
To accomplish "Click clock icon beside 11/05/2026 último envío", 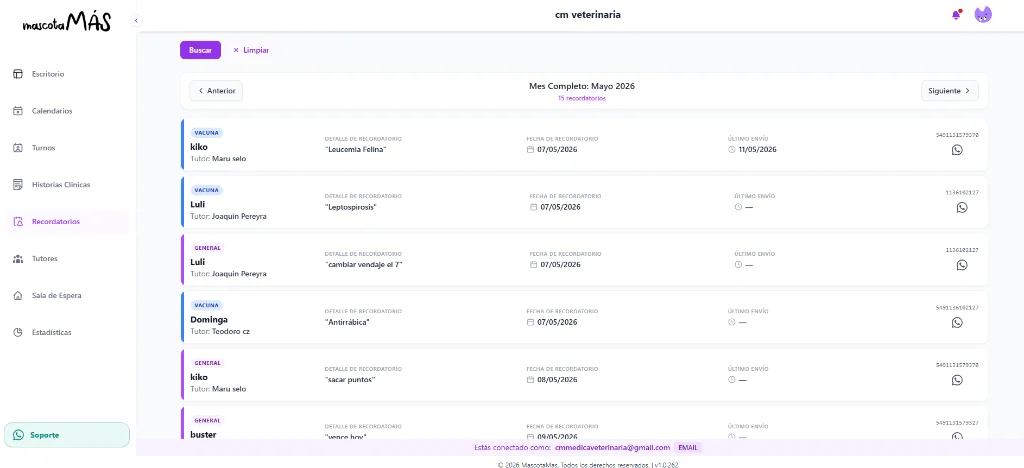I will 731,149.
